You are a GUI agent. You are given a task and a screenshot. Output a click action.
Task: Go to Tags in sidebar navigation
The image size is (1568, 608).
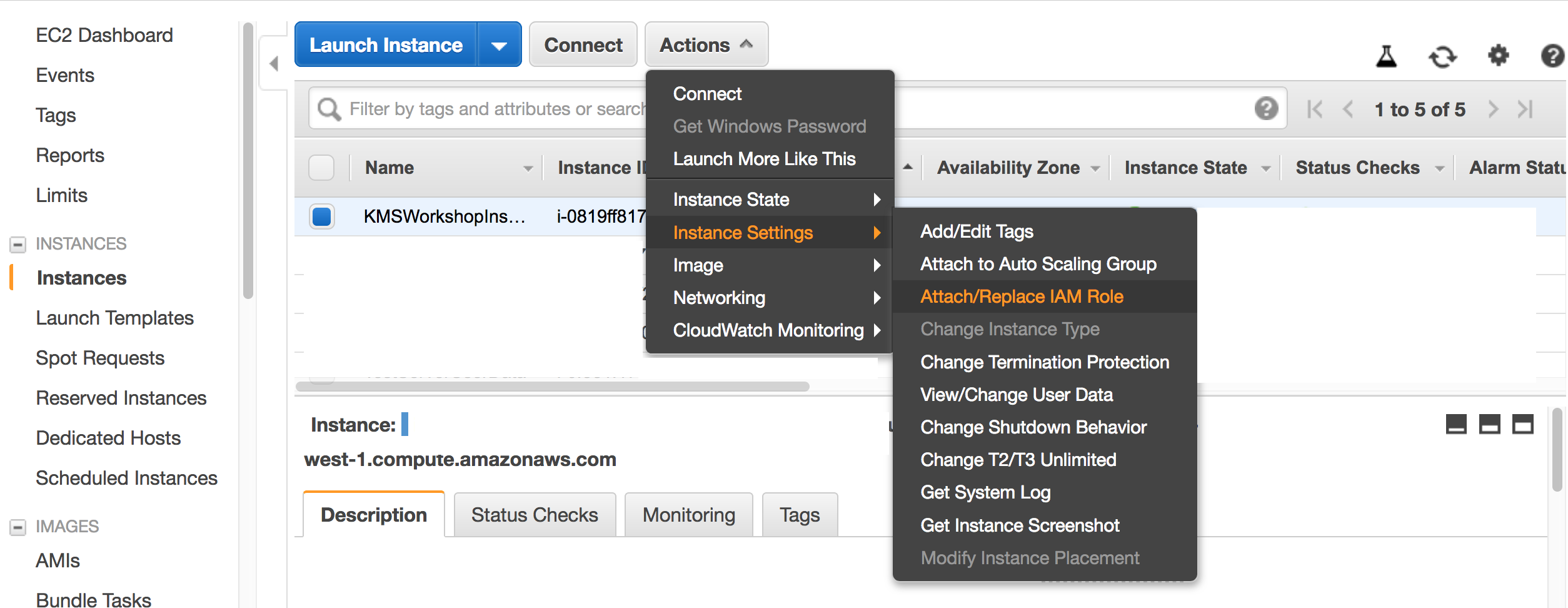coord(56,115)
